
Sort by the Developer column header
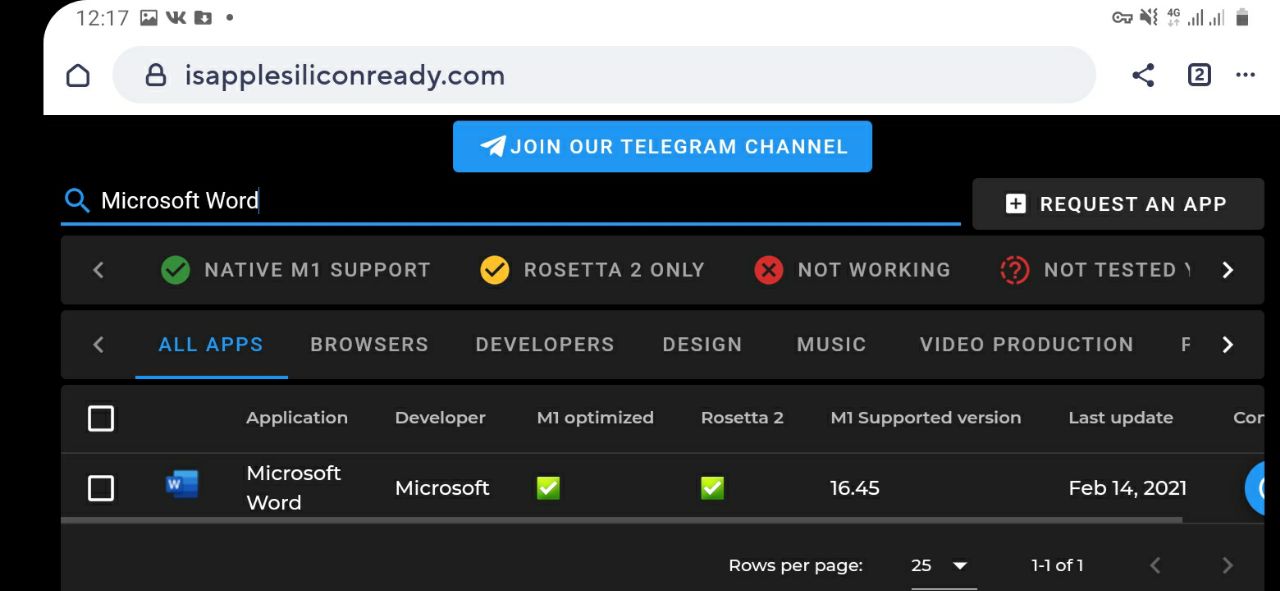440,418
